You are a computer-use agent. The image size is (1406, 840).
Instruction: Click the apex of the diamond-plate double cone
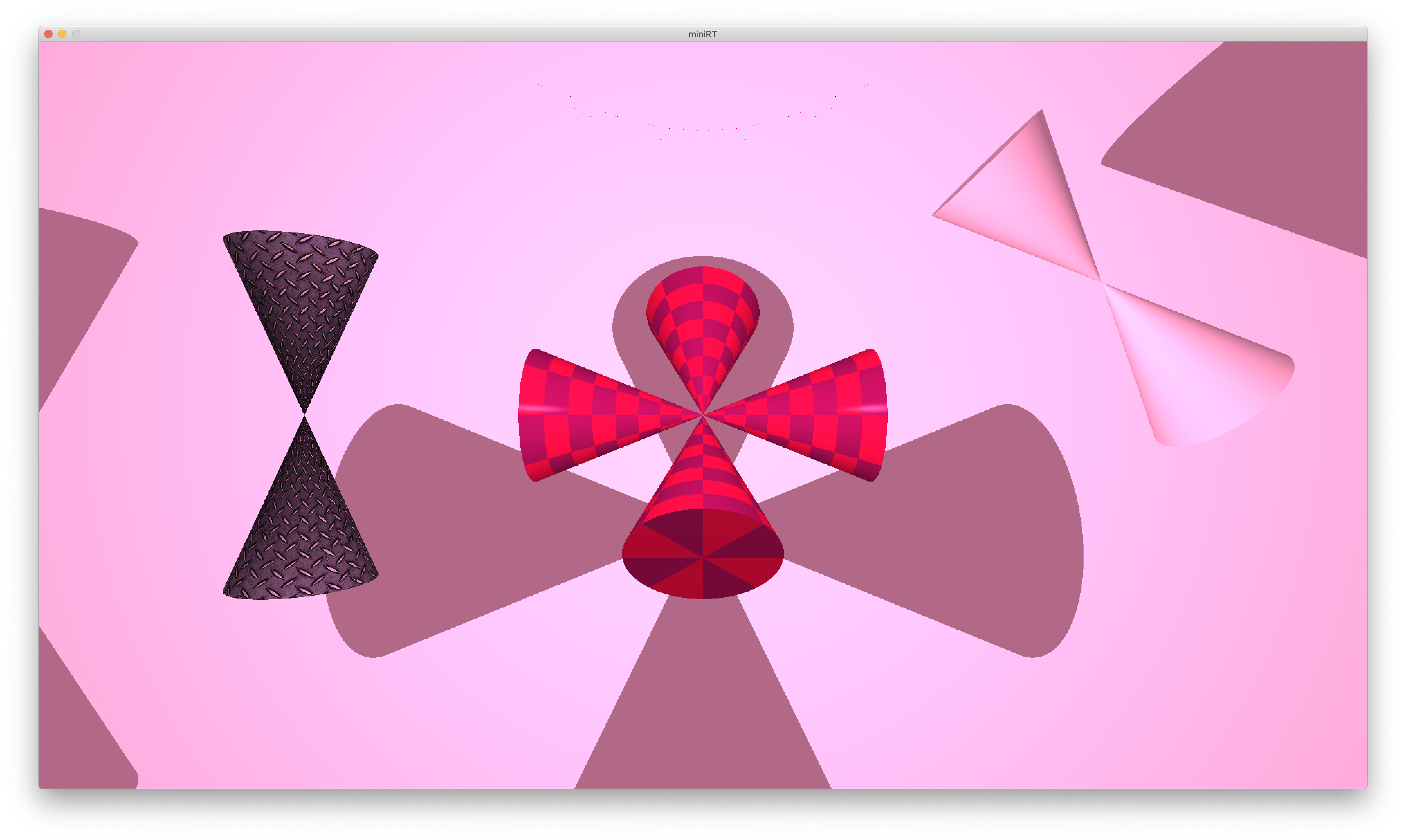(x=305, y=415)
